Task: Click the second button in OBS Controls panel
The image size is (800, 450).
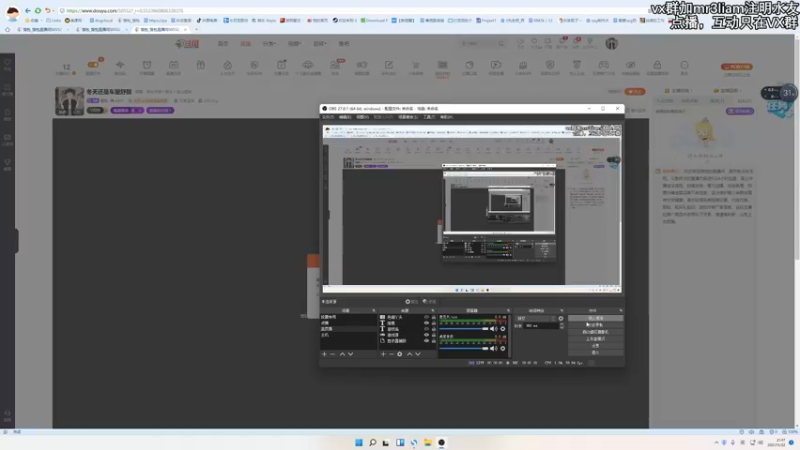Action: [x=595, y=325]
